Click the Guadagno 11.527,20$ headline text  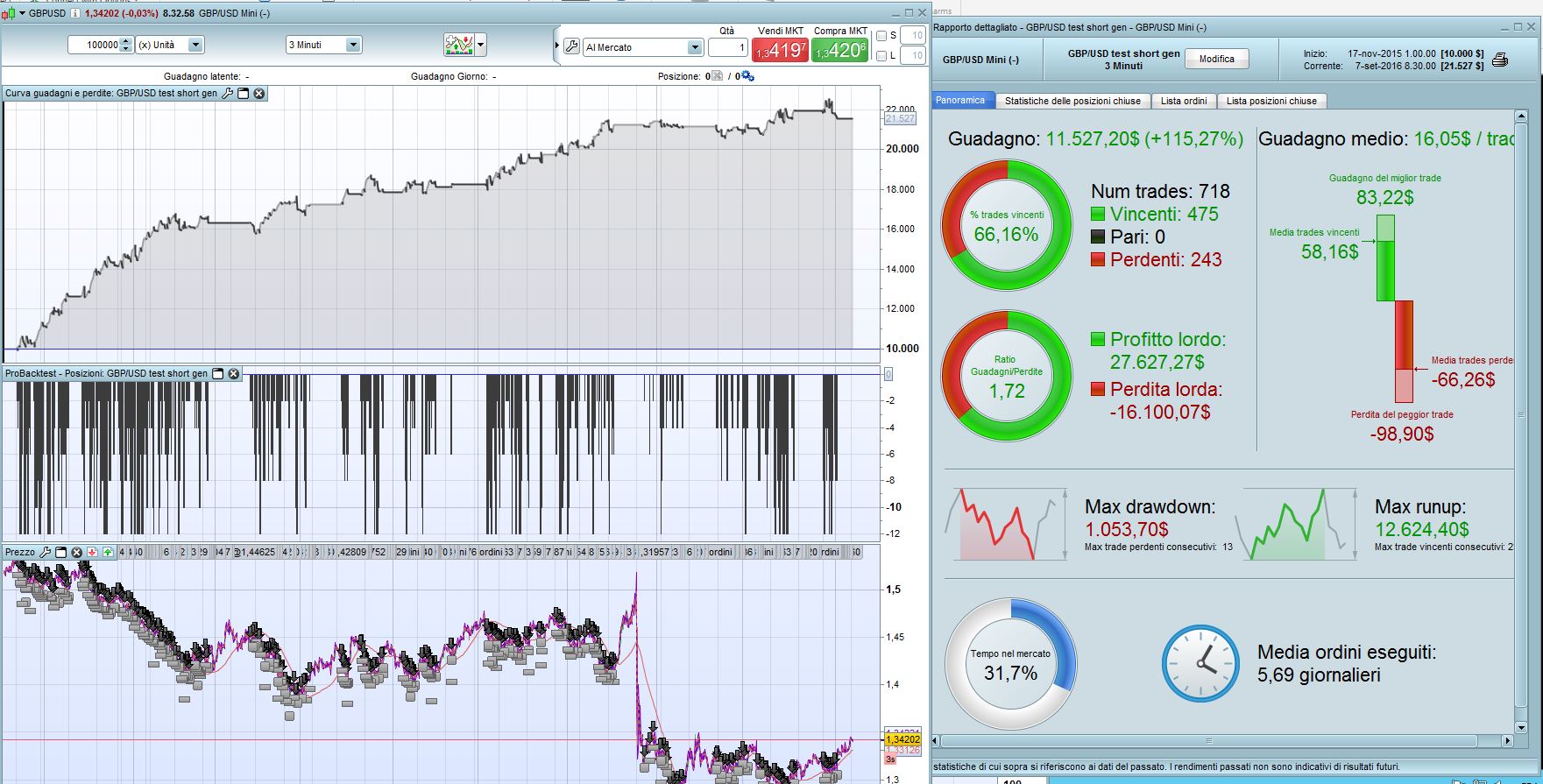tap(1095, 138)
